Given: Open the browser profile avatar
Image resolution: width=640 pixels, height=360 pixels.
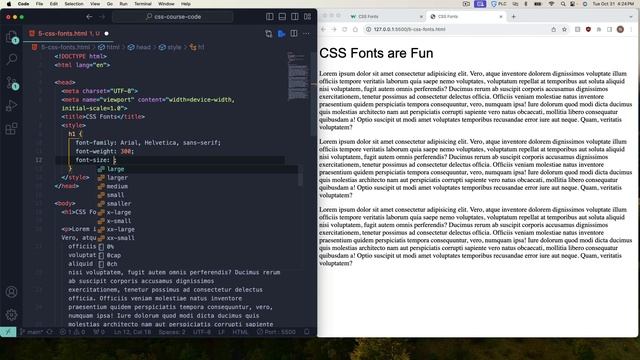Looking at the screenshot, I should pos(620,29).
